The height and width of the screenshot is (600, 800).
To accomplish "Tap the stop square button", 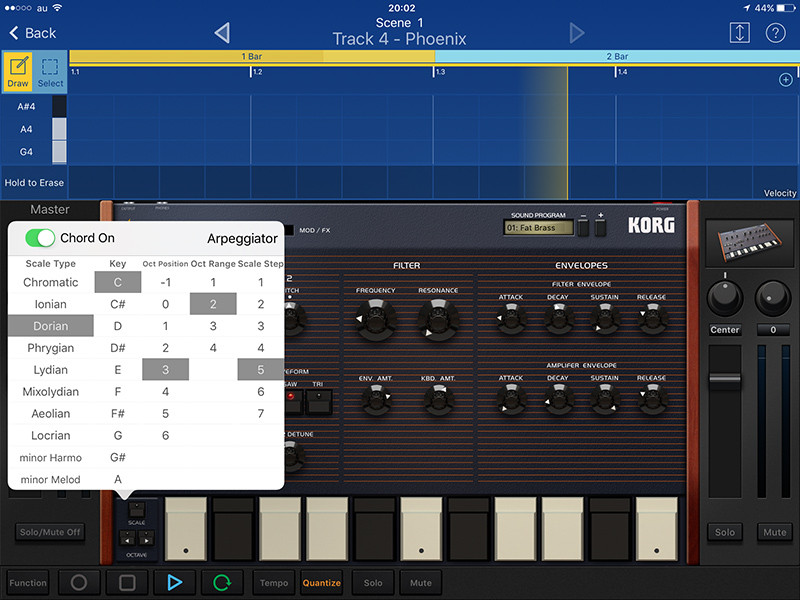I will (127, 582).
